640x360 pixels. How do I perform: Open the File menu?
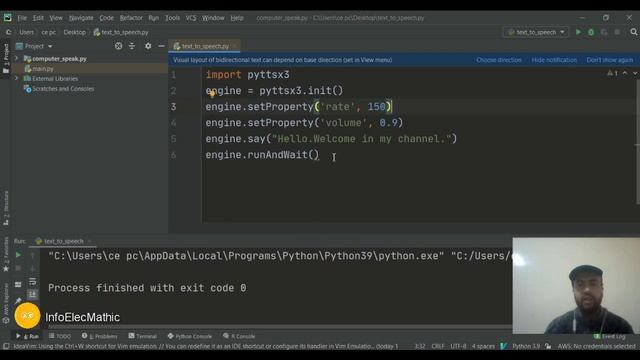(22, 18)
